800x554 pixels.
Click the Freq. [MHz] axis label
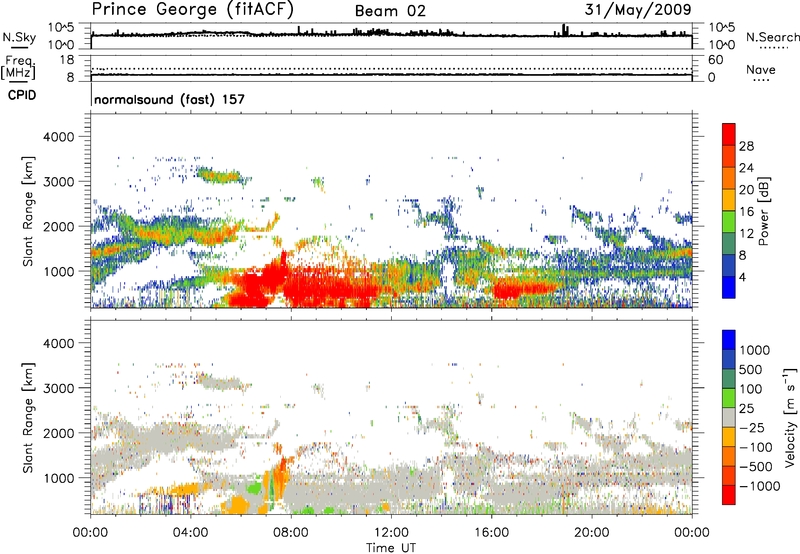tap(18, 68)
